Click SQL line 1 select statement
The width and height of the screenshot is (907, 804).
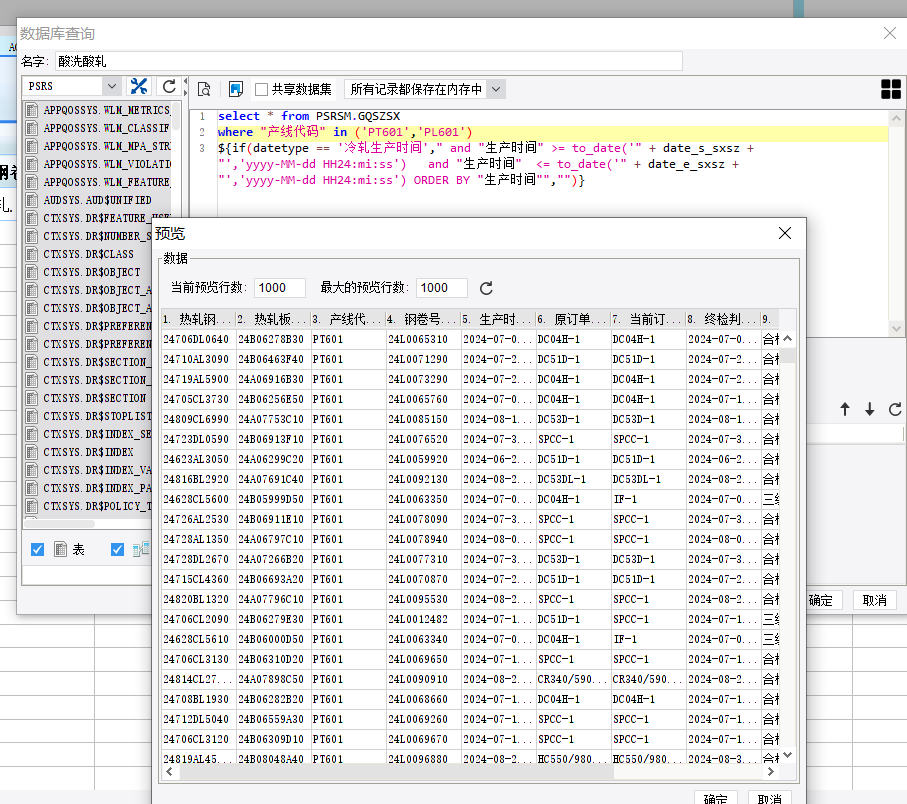(x=309, y=116)
